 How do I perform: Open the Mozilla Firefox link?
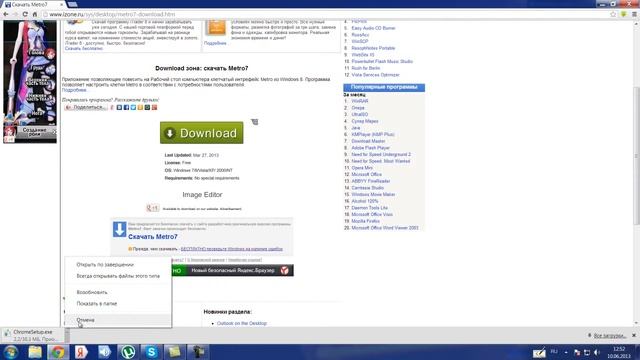pos(365,221)
